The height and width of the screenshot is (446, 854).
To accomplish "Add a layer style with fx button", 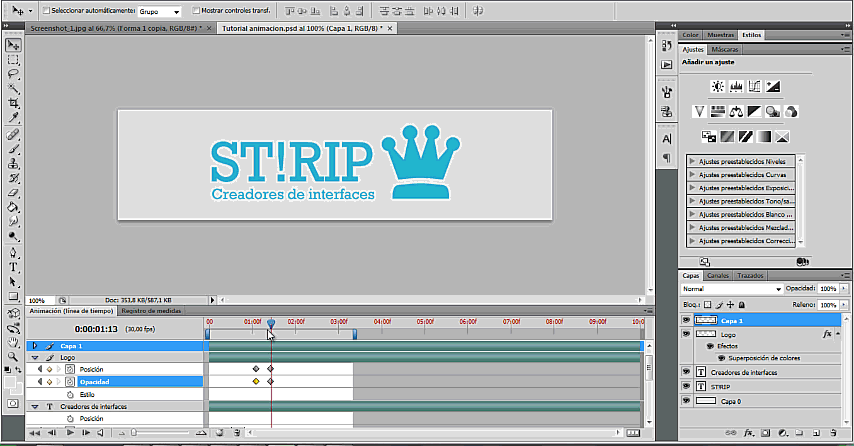I will [748, 433].
